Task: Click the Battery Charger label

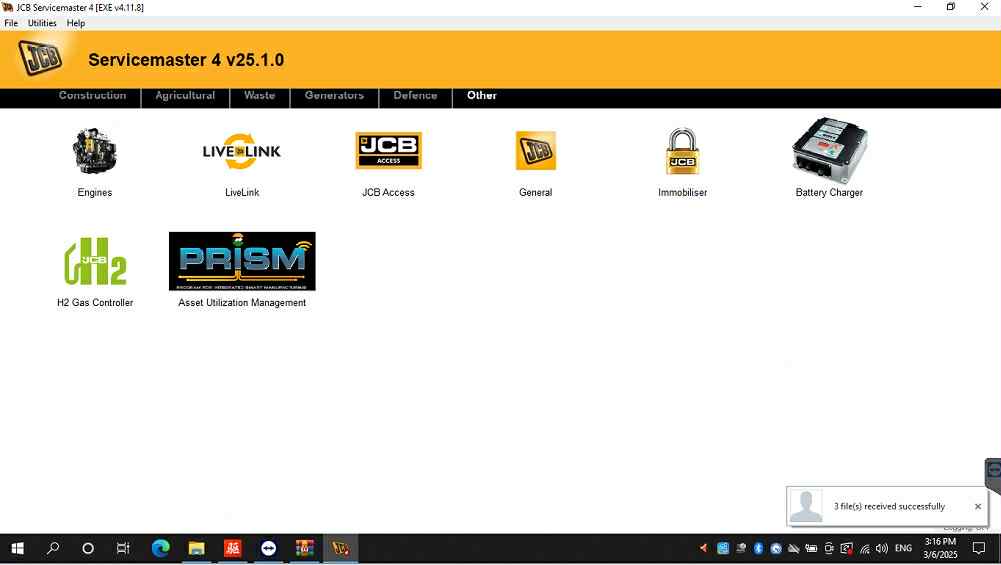Action: pyautogui.click(x=829, y=193)
